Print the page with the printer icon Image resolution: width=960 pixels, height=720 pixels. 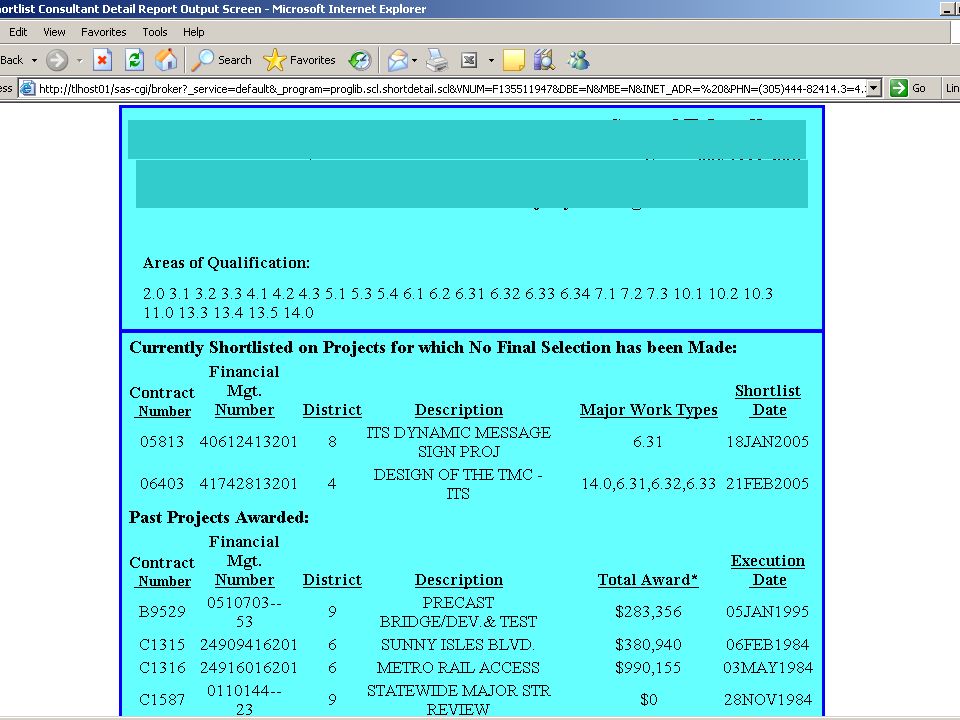[437, 60]
